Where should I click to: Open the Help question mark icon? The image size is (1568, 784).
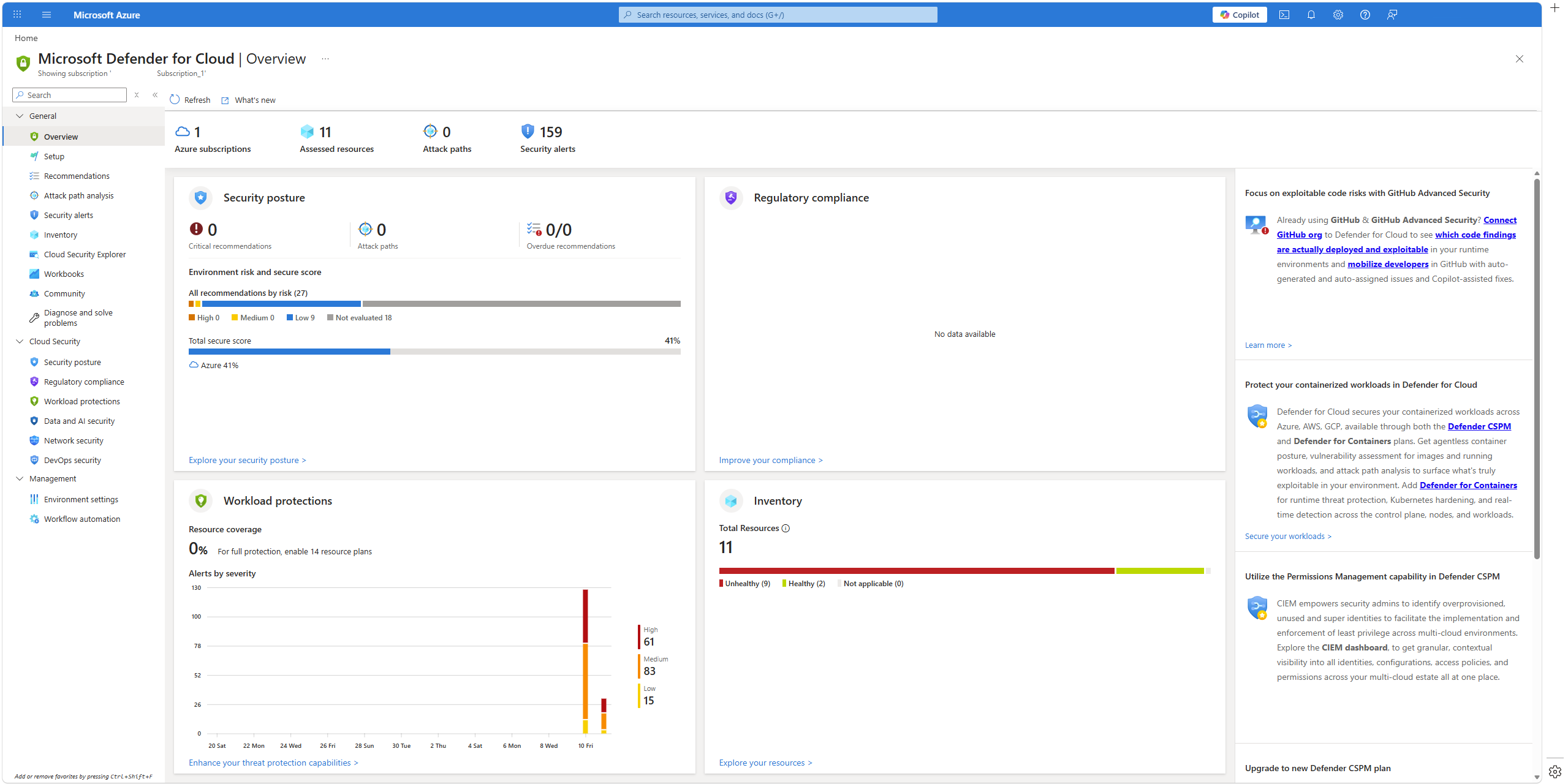pyautogui.click(x=1365, y=15)
